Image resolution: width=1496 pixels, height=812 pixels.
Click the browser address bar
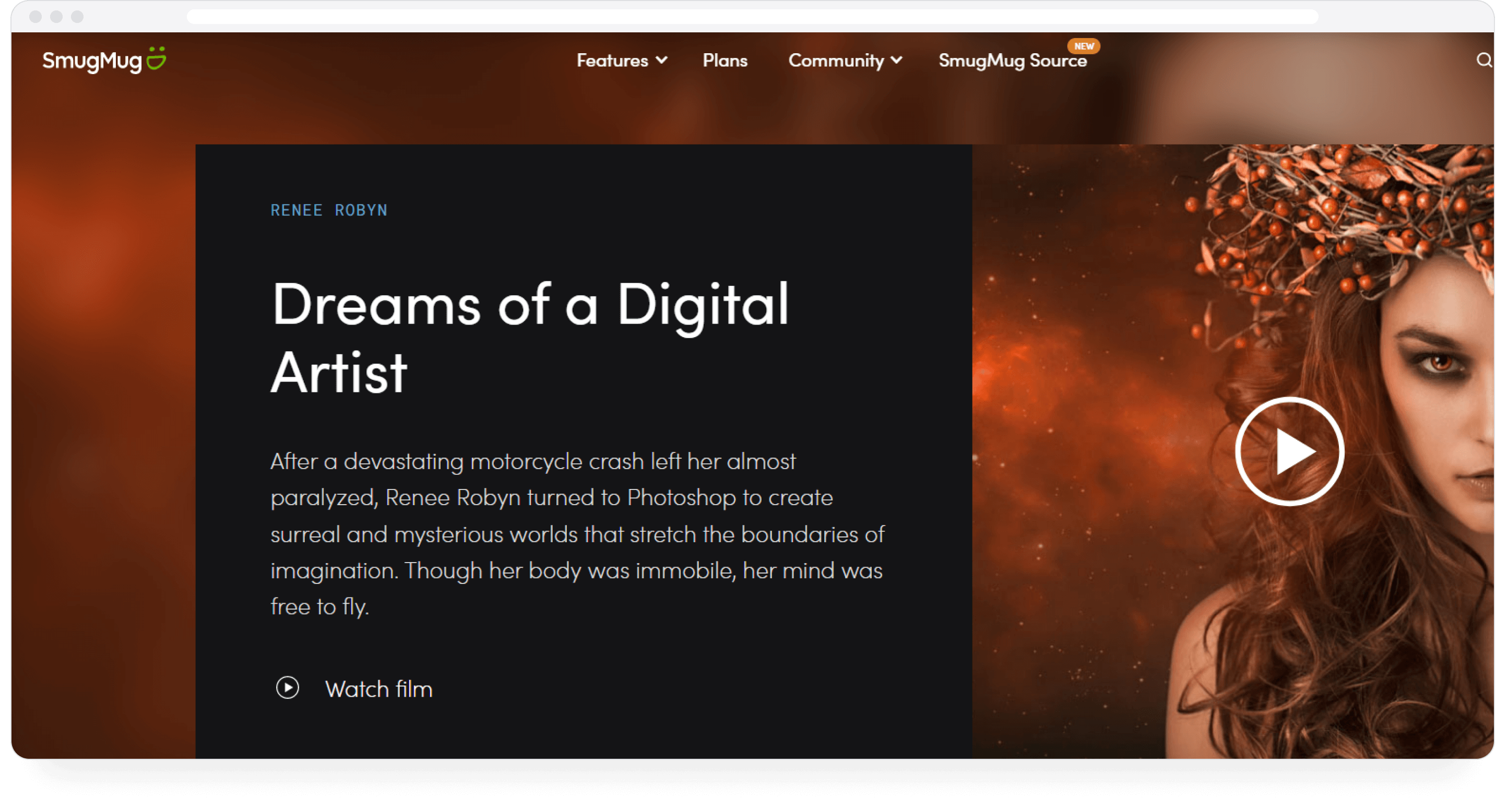tap(752, 16)
